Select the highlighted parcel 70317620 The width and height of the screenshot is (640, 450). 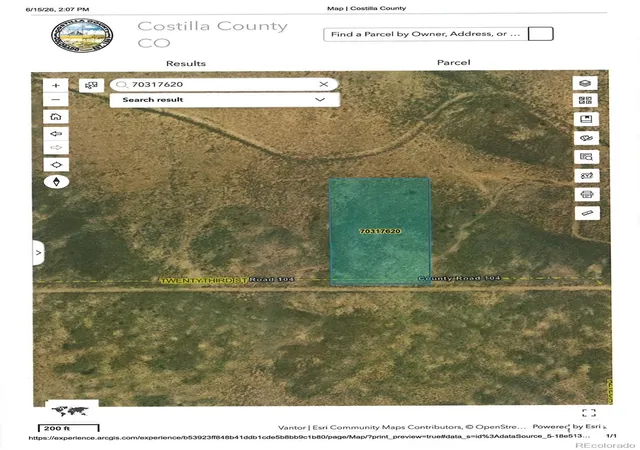click(380, 232)
